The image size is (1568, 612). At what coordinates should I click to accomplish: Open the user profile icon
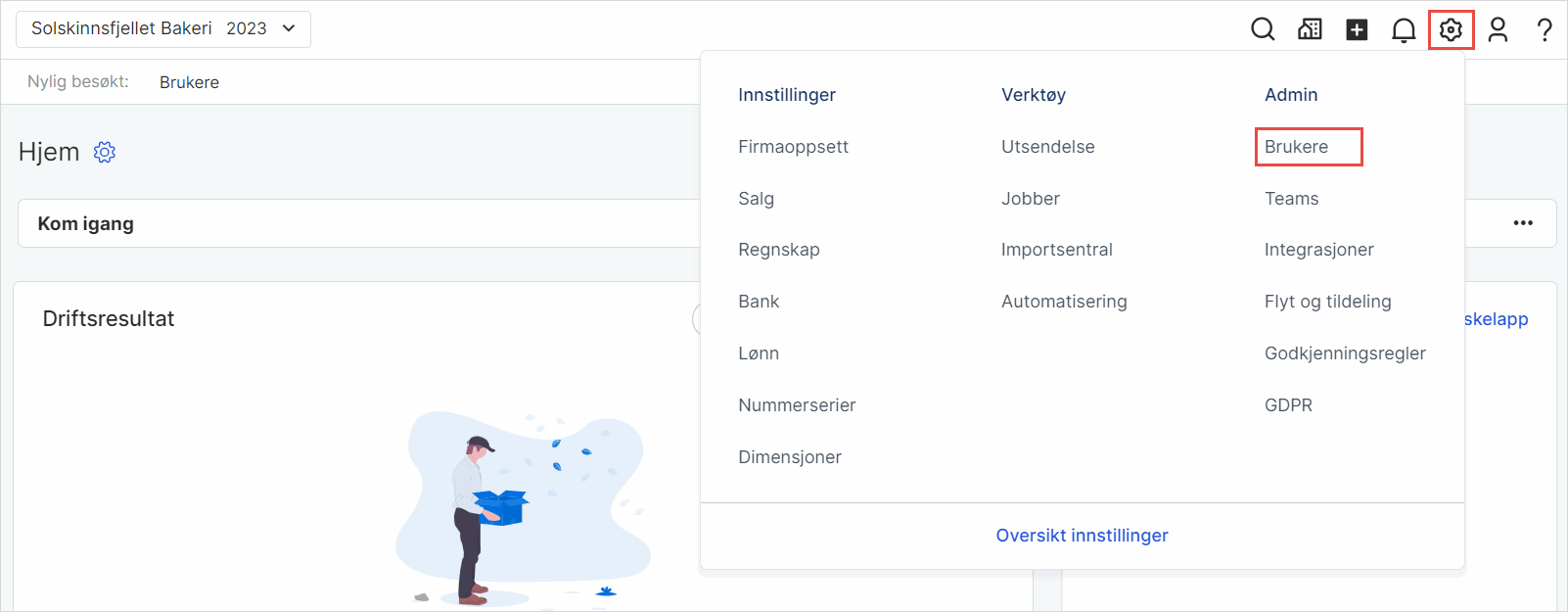[1498, 30]
